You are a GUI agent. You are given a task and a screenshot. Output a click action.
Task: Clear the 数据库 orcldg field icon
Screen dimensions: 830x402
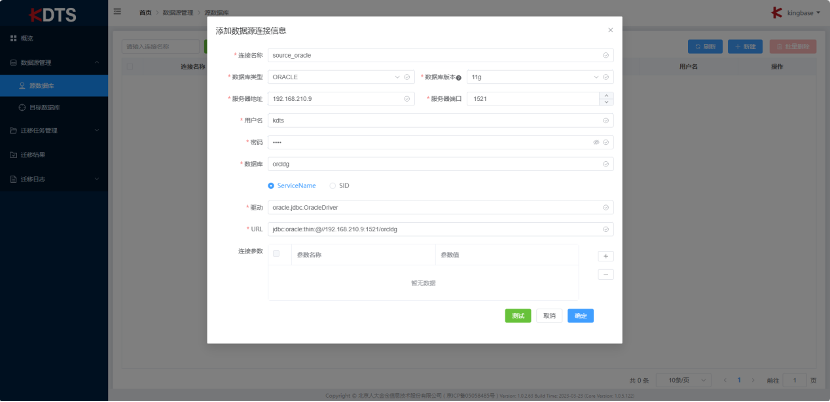[x=606, y=164]
